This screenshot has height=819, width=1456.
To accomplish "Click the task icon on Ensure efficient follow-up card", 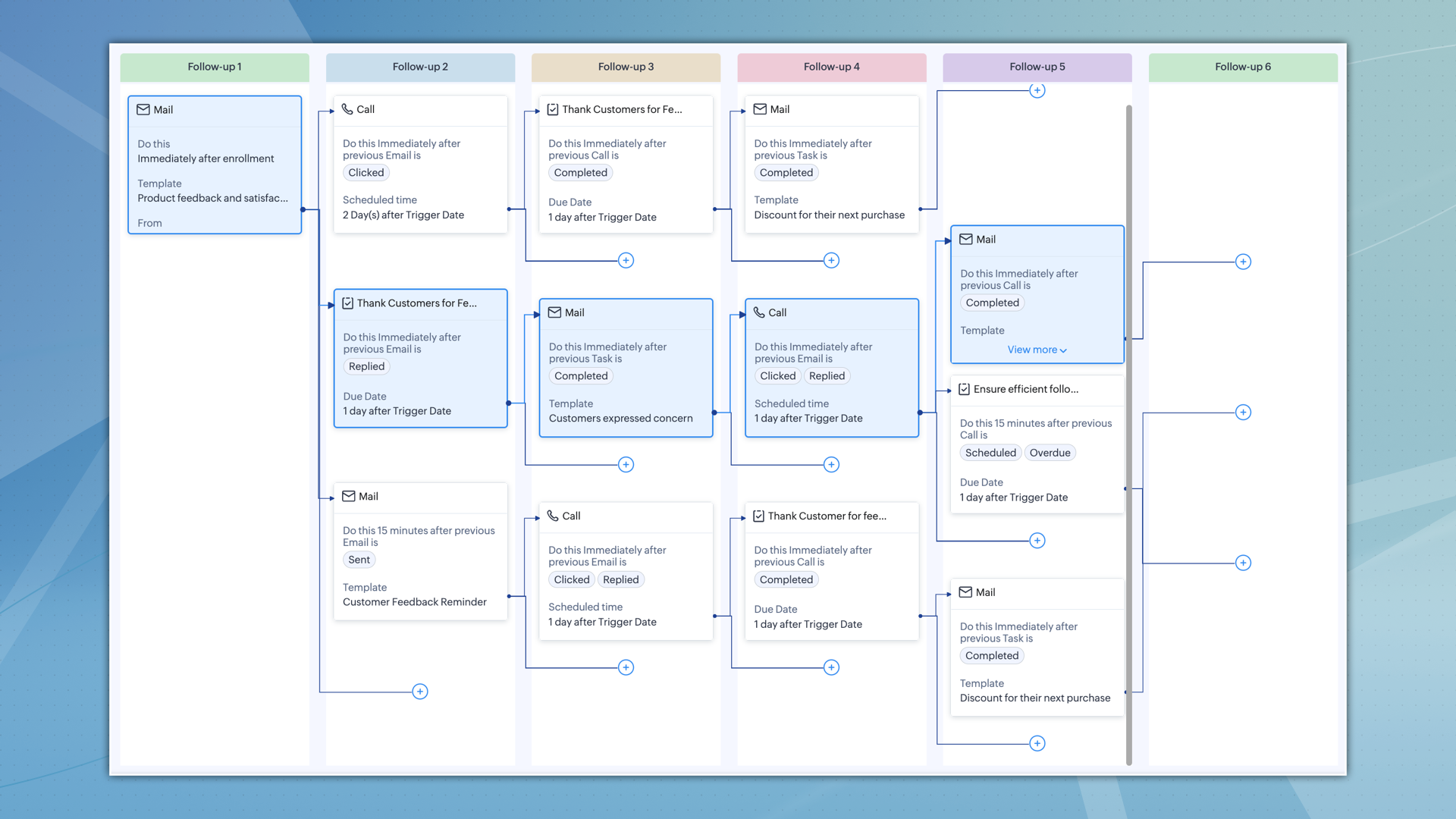I will coord(964,388).
